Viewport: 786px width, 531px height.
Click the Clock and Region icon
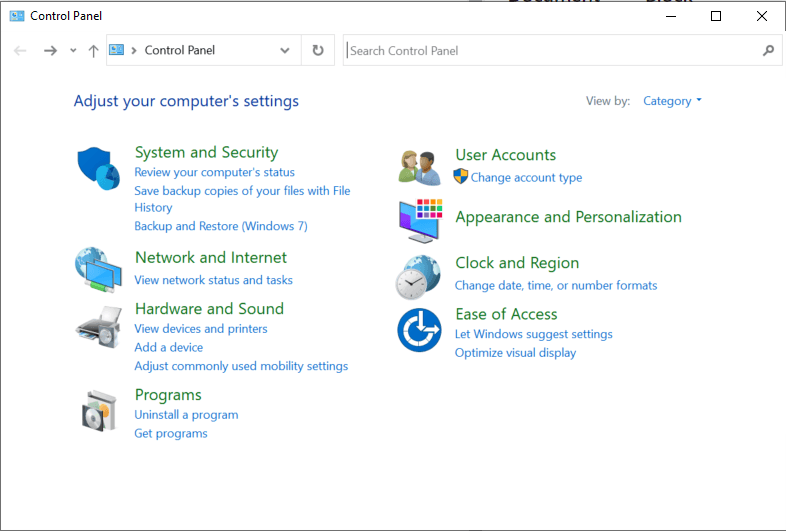419,276
